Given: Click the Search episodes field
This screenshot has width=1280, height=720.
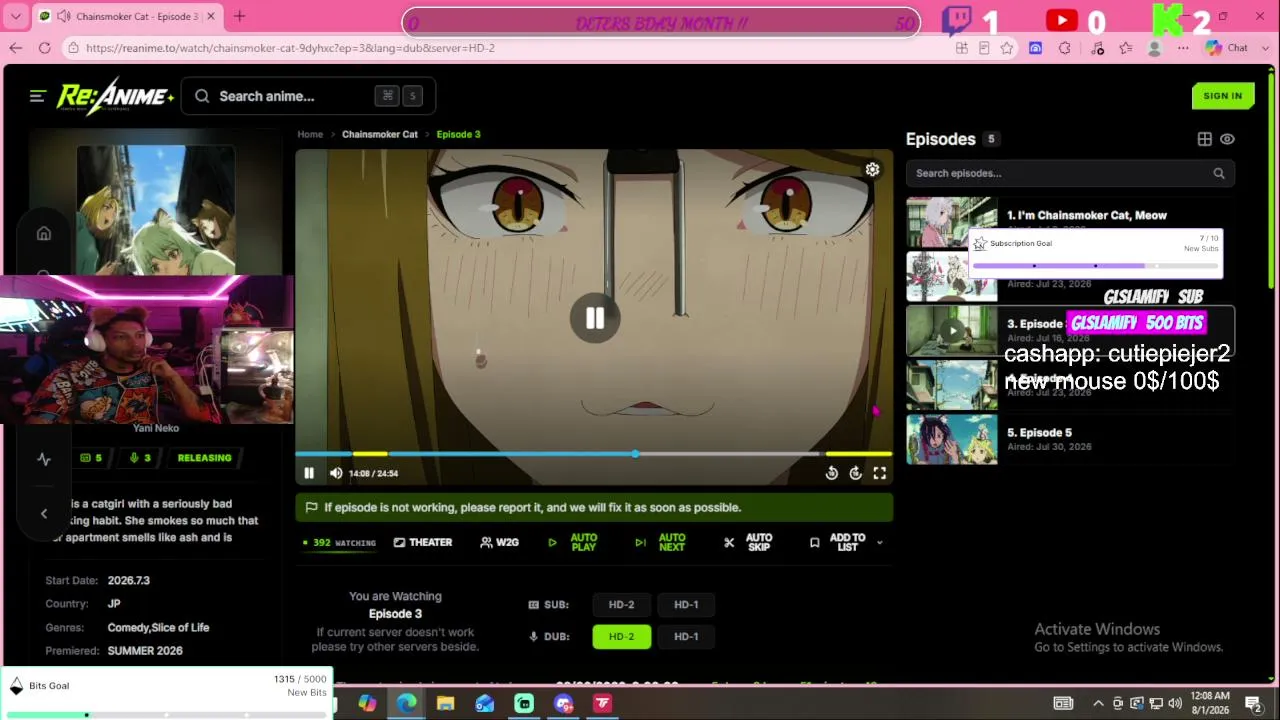Looking at the screenshot, I should [1070, 173].
